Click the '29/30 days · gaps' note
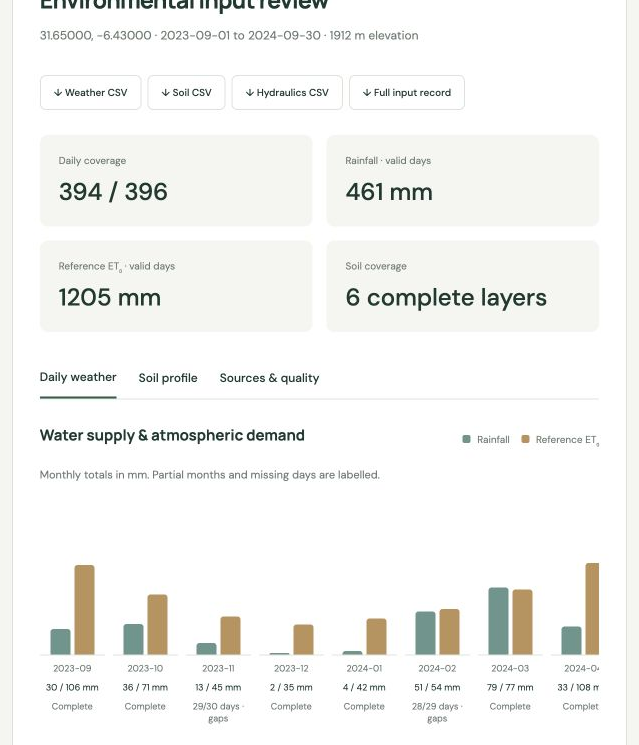Viewport: 639px width, 745px height. point(218,712)
